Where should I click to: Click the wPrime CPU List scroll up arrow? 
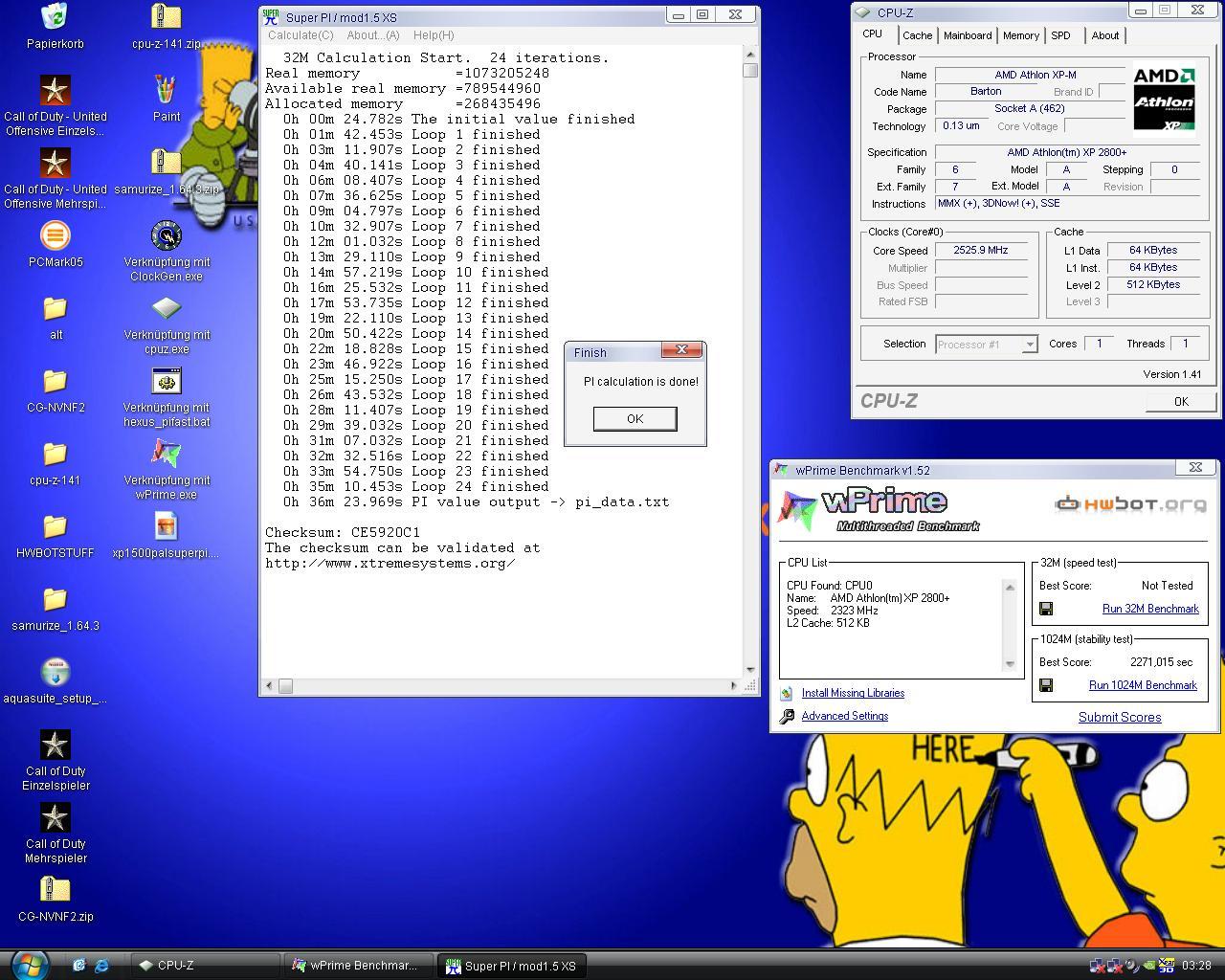(x=1009, y=587)
